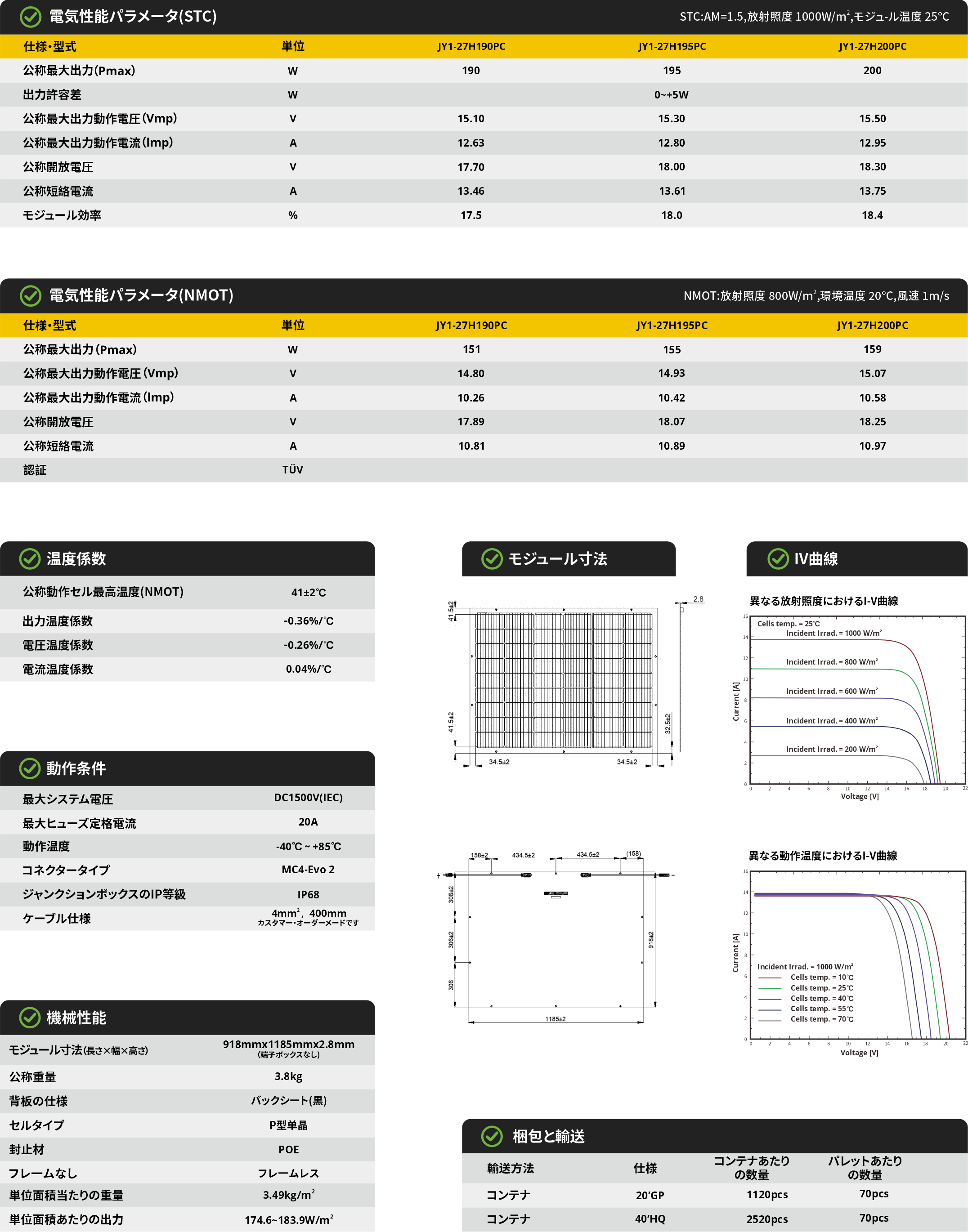Click the NMOT Imp value 10.58

[872, 398]
